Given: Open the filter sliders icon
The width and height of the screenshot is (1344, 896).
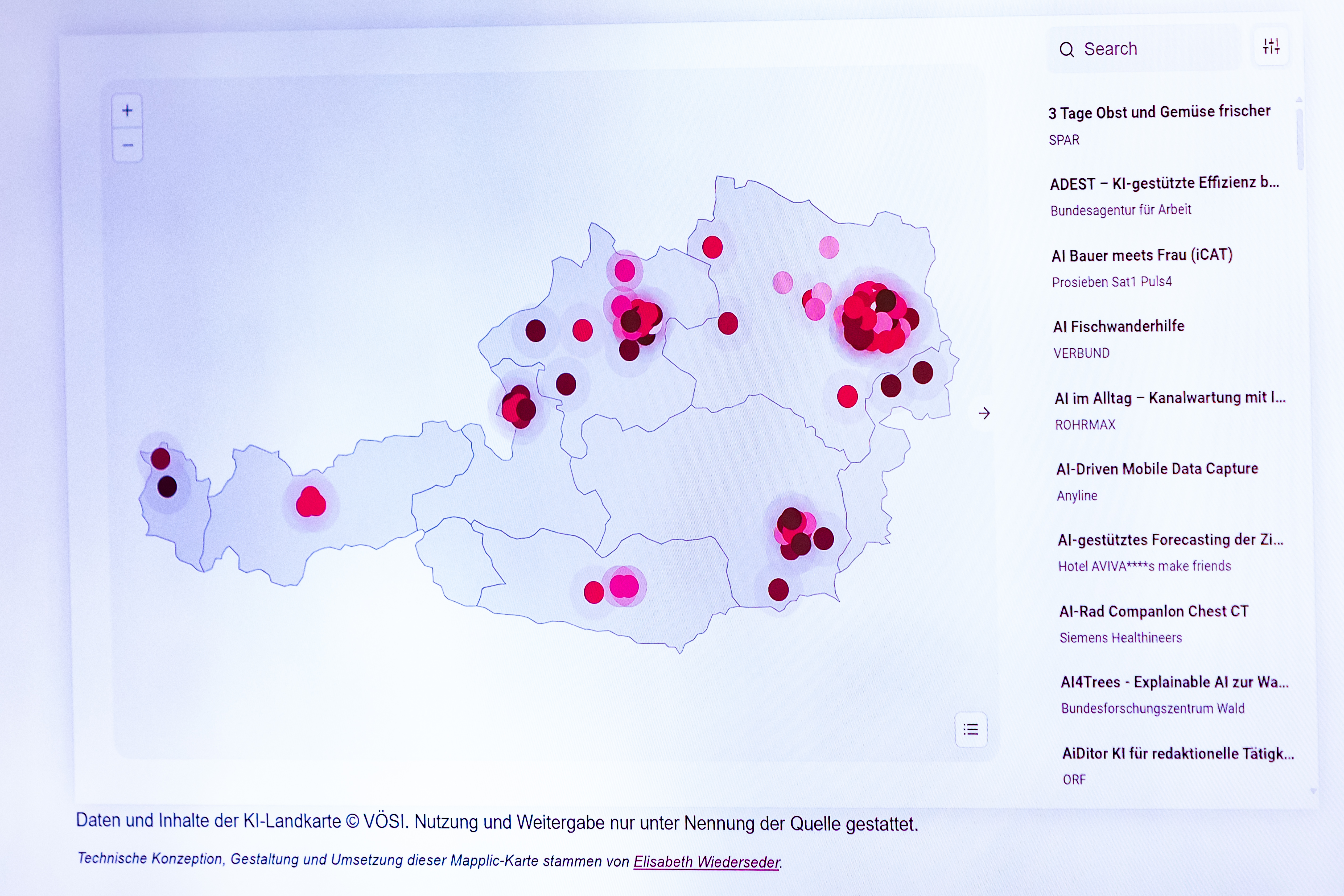Looking at the screenshot, I should (x=1271, y=46).
